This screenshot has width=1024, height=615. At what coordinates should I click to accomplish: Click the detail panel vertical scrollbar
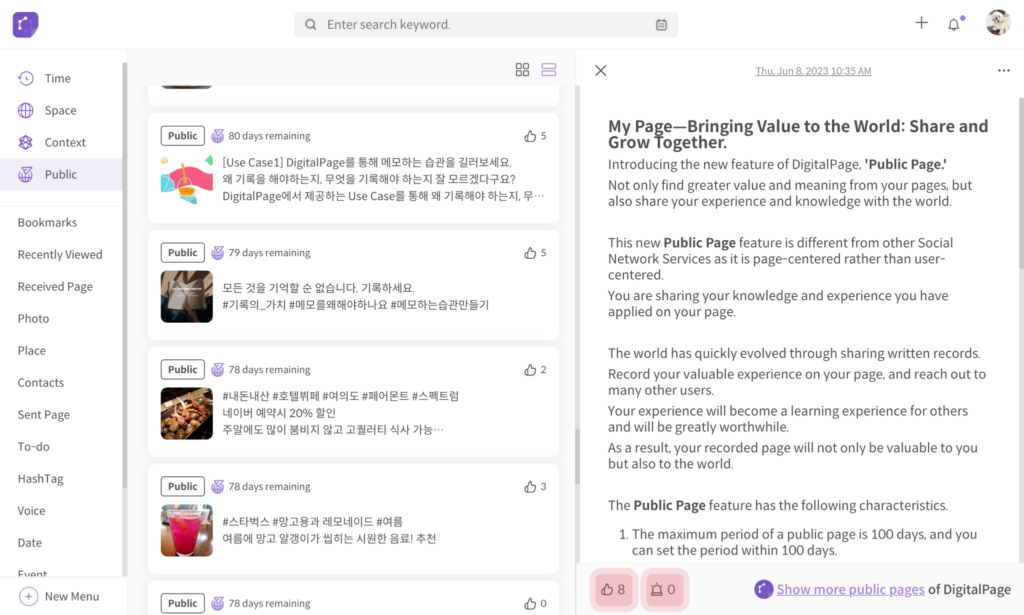[1021, 183]
